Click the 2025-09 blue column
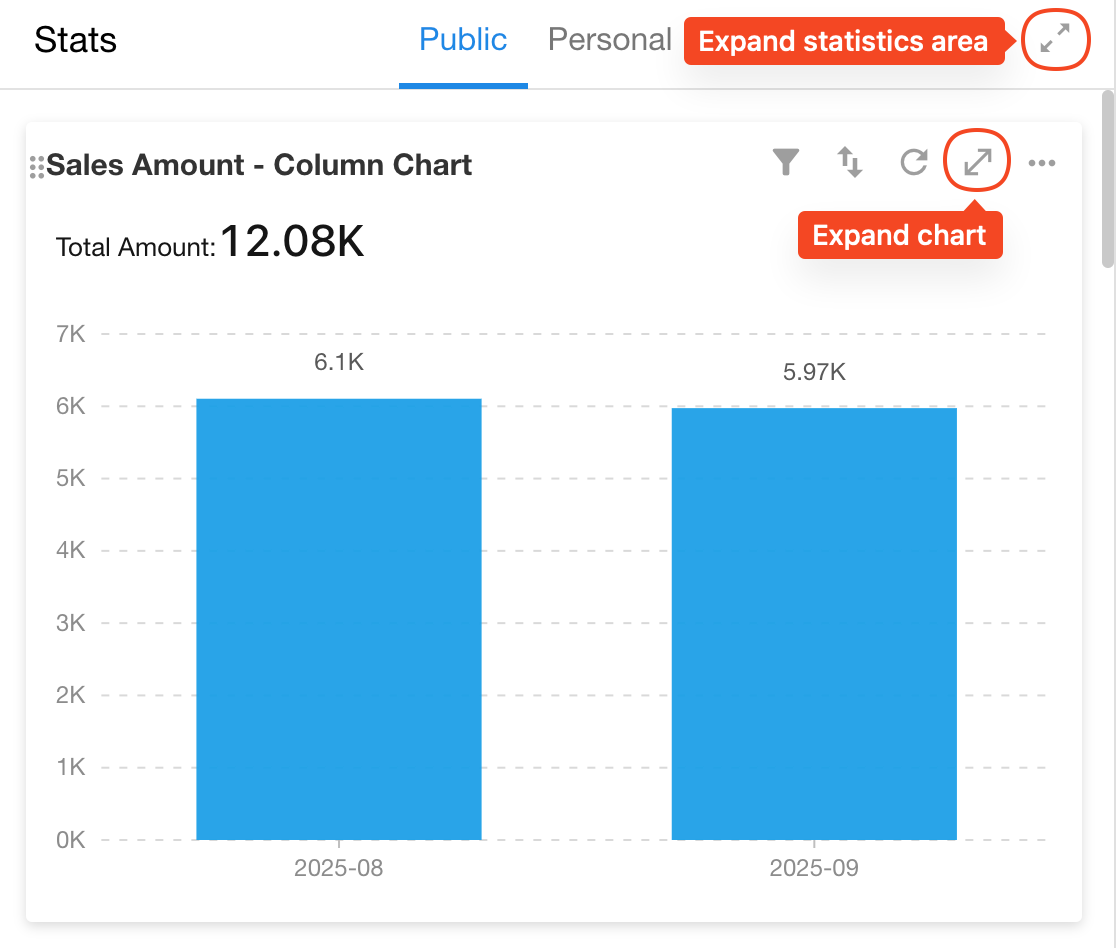1120x948 pixels. [814, 623]
